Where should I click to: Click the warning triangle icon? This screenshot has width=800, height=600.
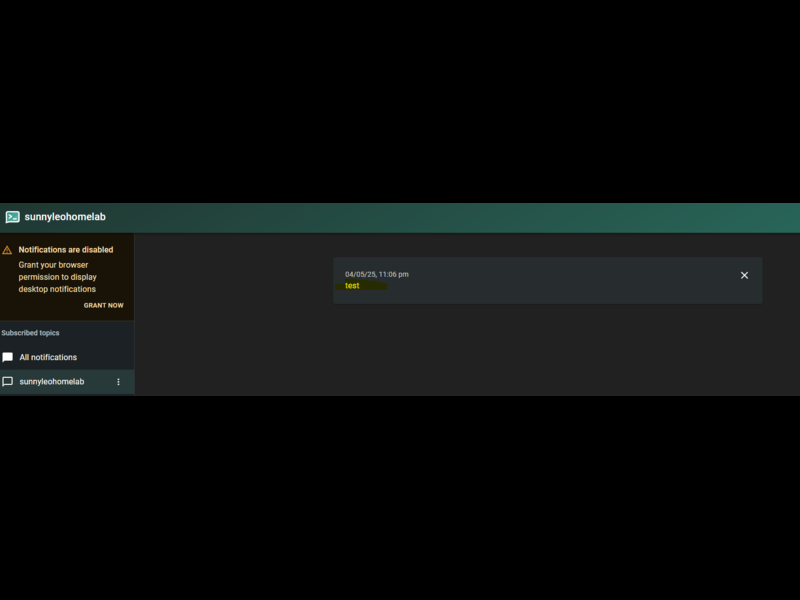(8, 250)
